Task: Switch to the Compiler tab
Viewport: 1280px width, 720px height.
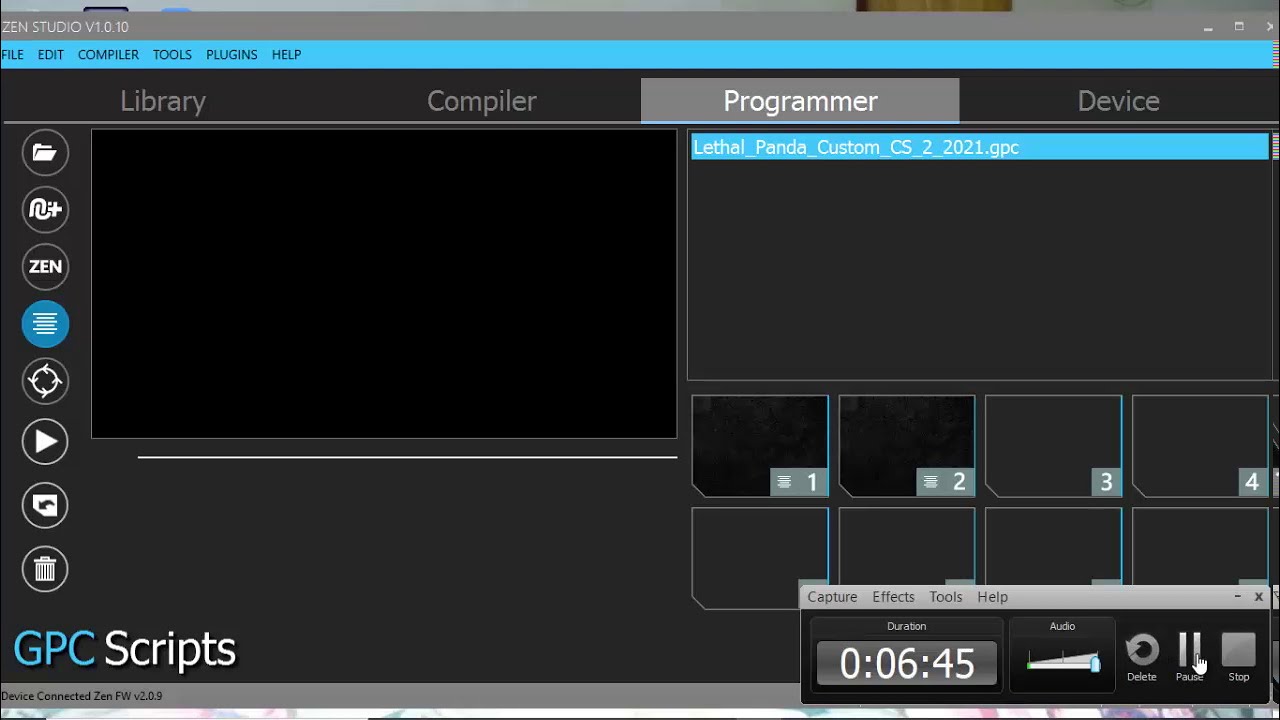Action: 482,101
